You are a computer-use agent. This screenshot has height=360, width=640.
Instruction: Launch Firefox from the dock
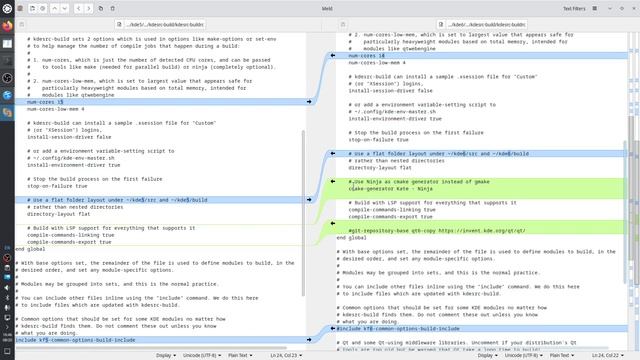coord(7,26)
